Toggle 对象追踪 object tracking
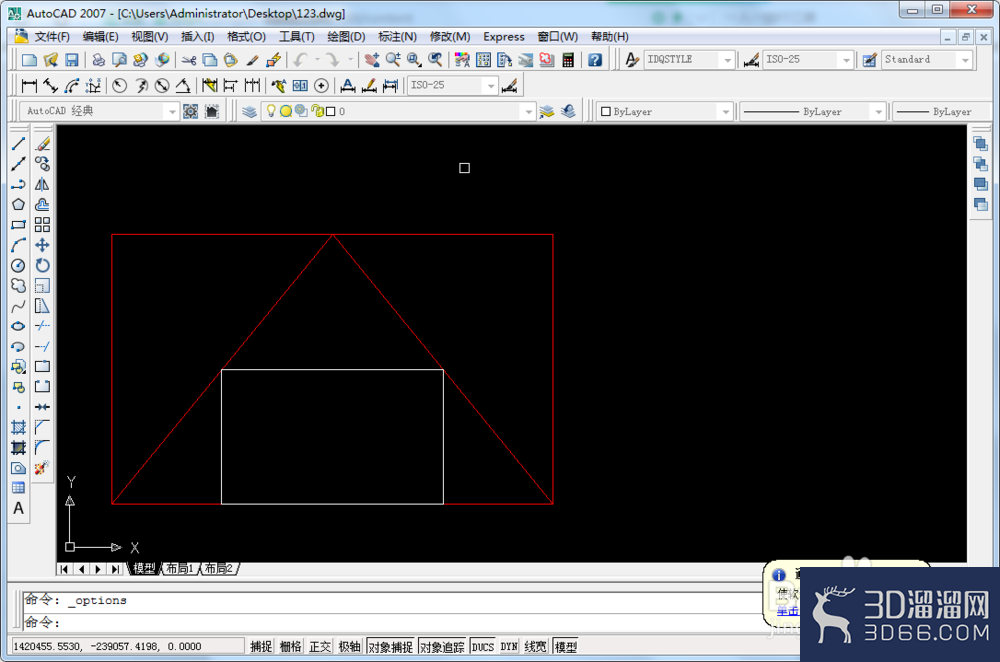Screen dimensions: 1000x662 click(x=443, y=647)
